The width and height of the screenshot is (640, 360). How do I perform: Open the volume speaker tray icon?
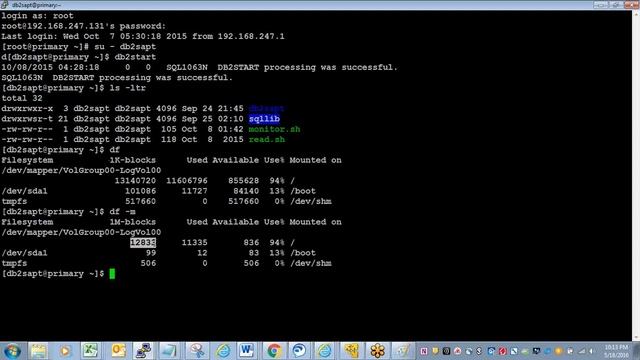[x=591, y=351]
